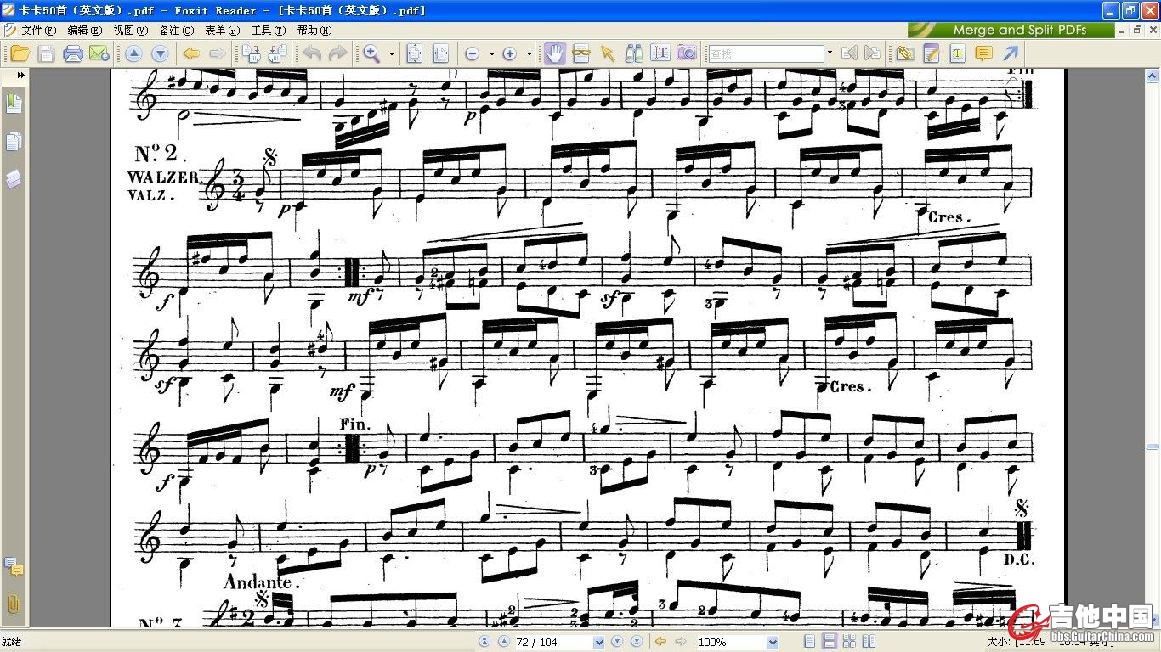
Task: Select the typewriter text tool
Action: pos(957,53)
